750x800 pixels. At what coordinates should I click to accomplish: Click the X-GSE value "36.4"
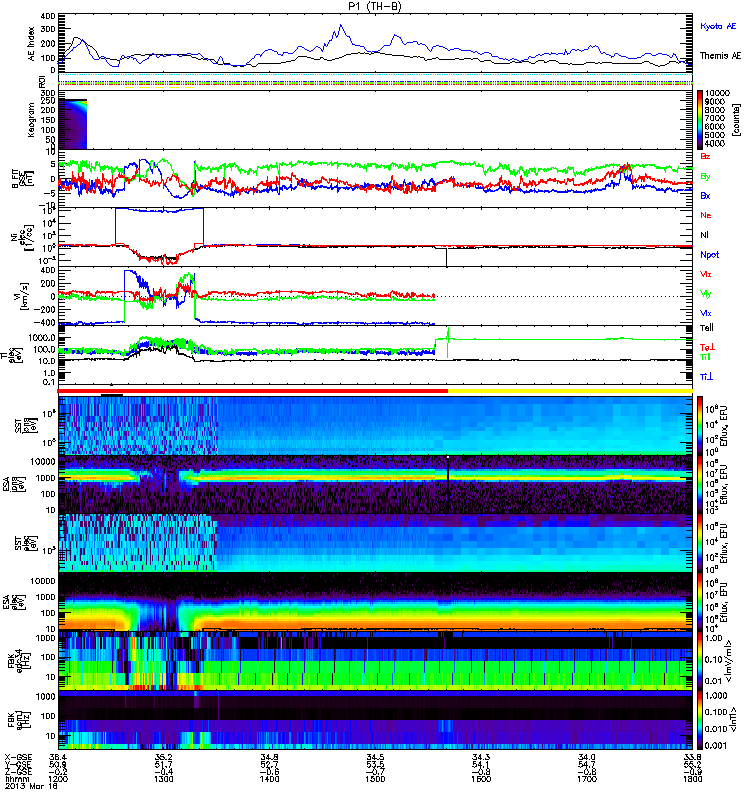coord(58,758)
